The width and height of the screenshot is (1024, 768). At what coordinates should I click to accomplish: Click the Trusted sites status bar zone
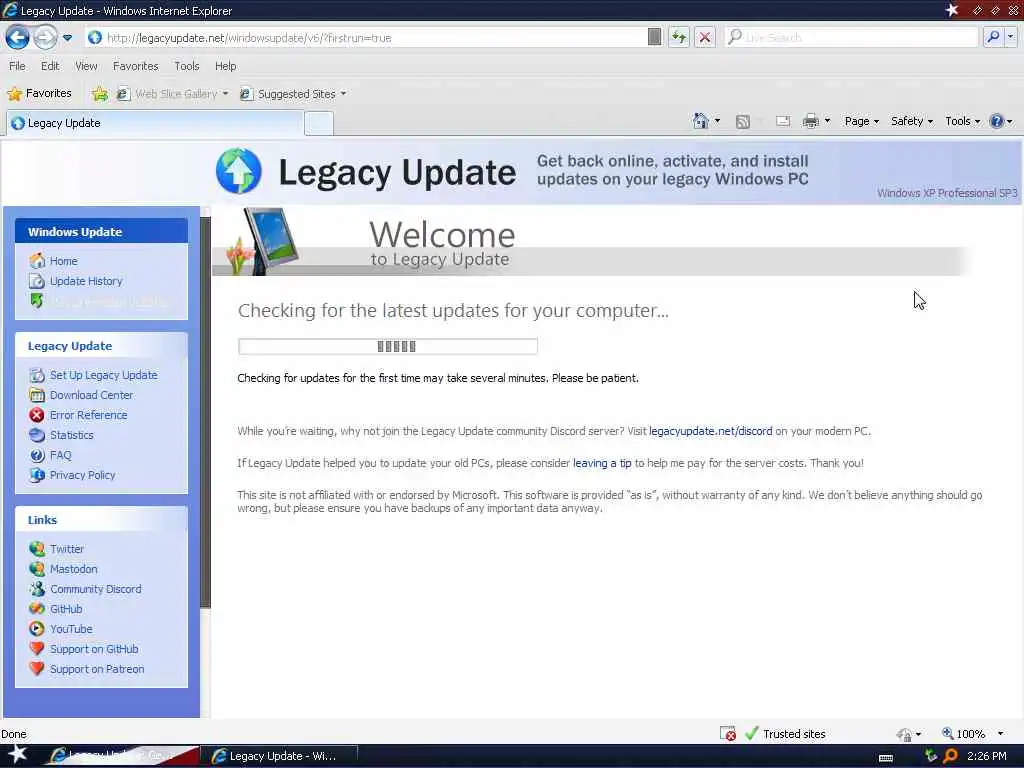click(x=786, y=734)
